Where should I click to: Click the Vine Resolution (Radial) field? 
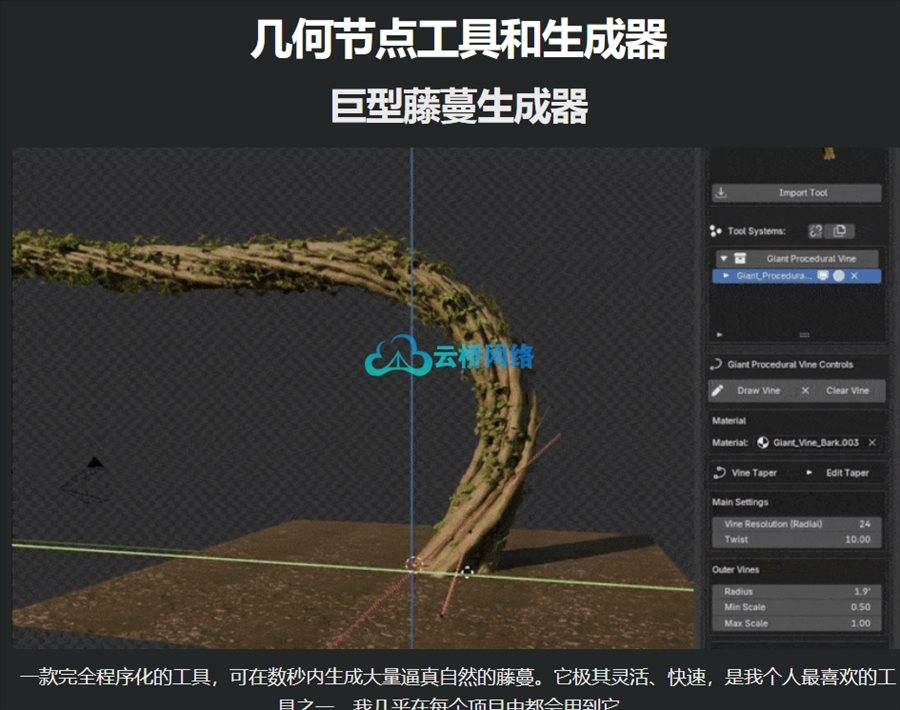coord(797,524)
